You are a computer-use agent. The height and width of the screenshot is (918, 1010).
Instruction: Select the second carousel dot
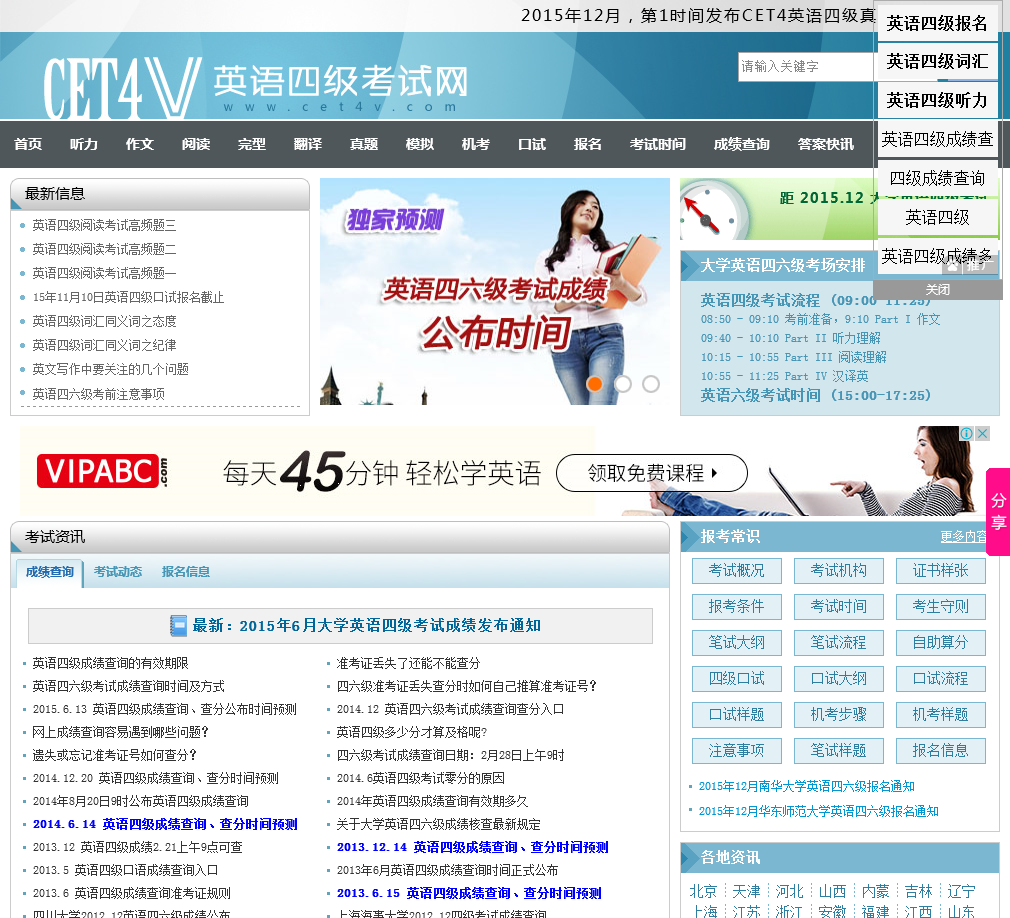623,384
